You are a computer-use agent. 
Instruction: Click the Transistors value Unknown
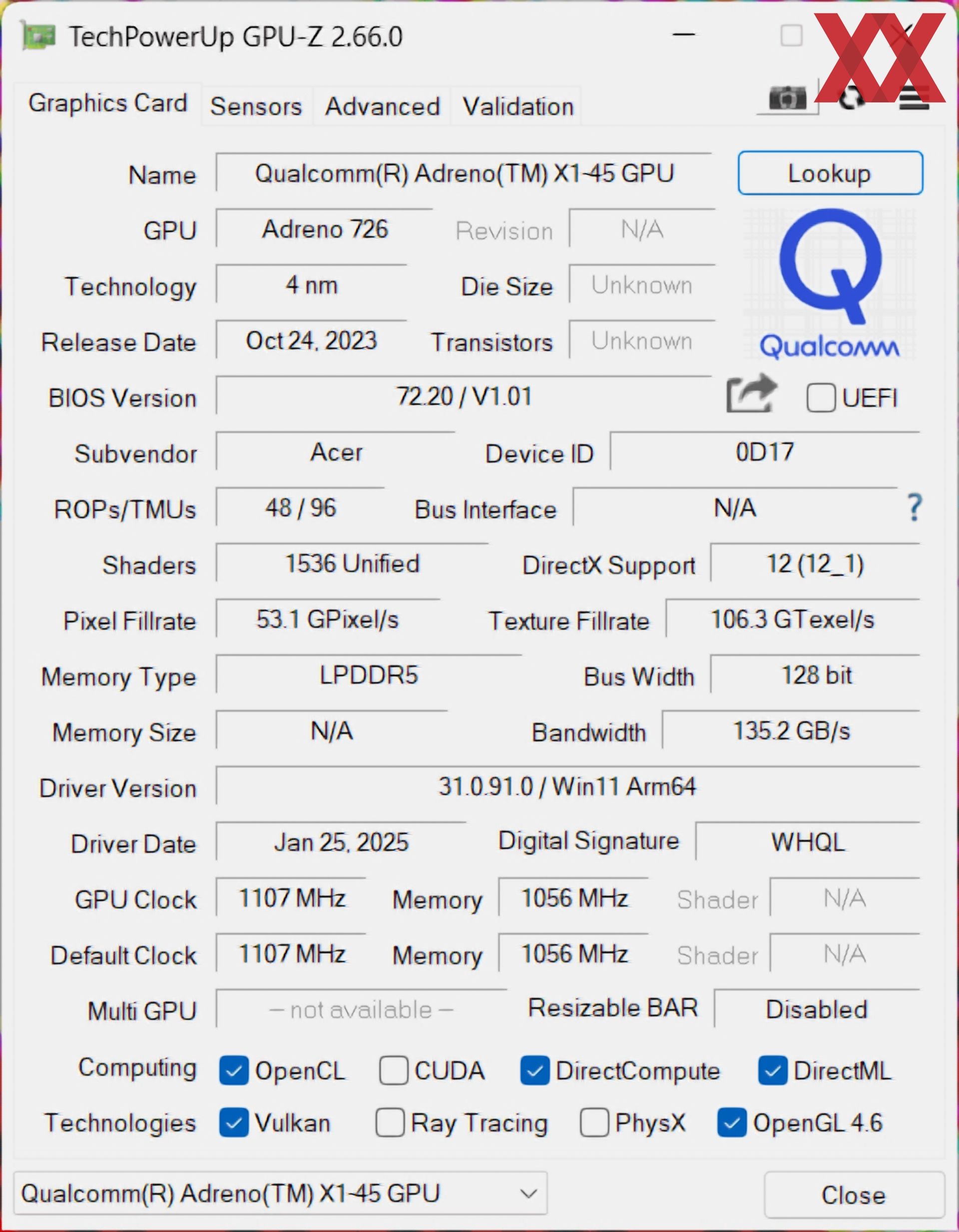[x=642, y=340]
